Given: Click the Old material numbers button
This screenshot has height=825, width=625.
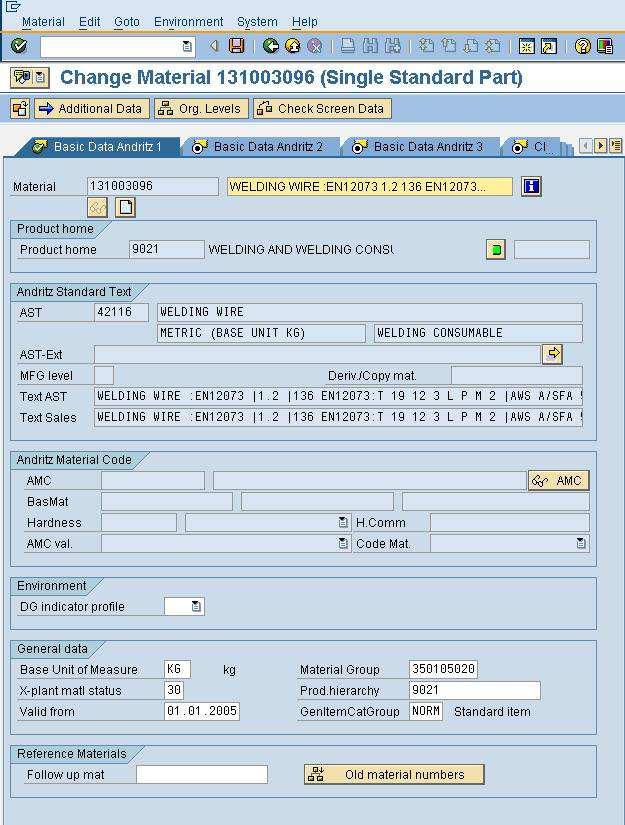Looking at the screenshot, I should pyautogui.click(x=394, y=774).
